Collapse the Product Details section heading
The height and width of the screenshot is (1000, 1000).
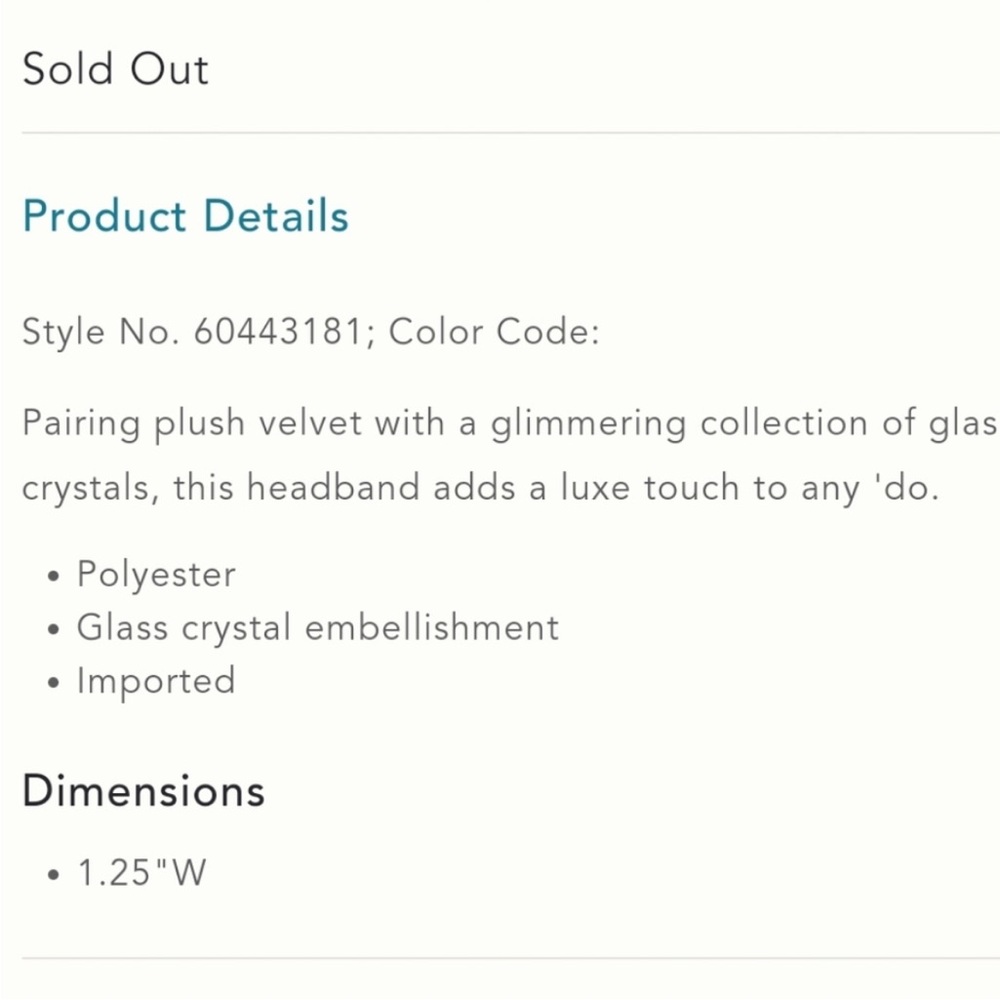click(x=186, y=216)
